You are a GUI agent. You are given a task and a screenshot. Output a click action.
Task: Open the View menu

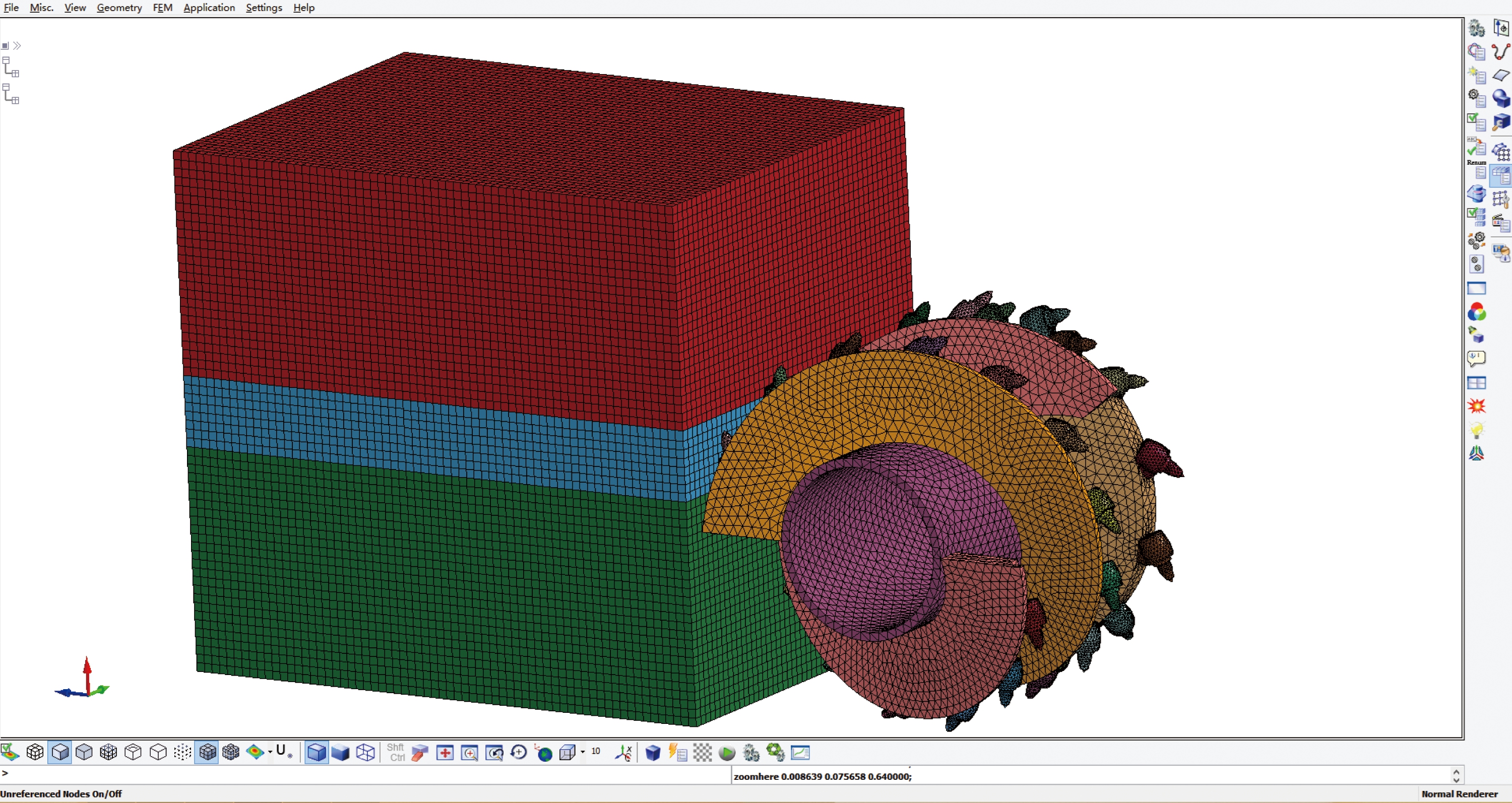pos(75,8)
